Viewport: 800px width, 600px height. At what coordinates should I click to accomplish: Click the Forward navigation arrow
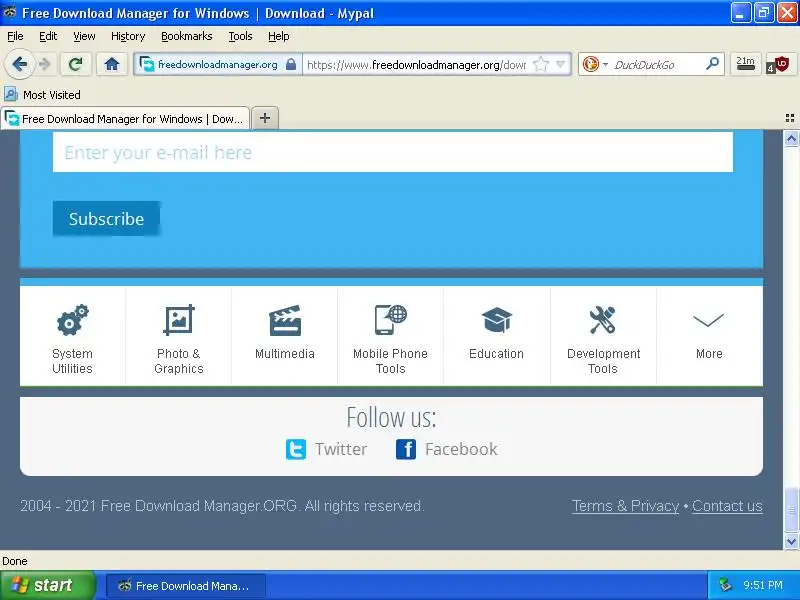[45, 64]
